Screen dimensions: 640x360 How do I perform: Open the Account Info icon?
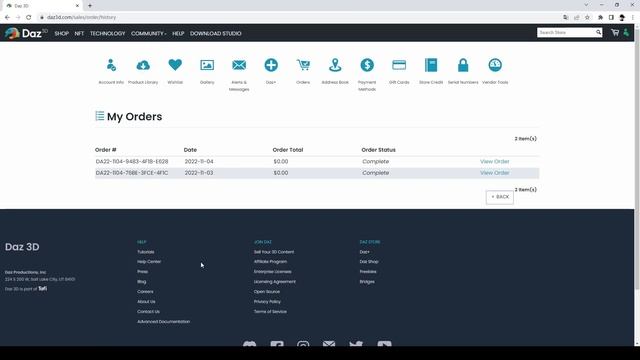(x=111, y=65)
